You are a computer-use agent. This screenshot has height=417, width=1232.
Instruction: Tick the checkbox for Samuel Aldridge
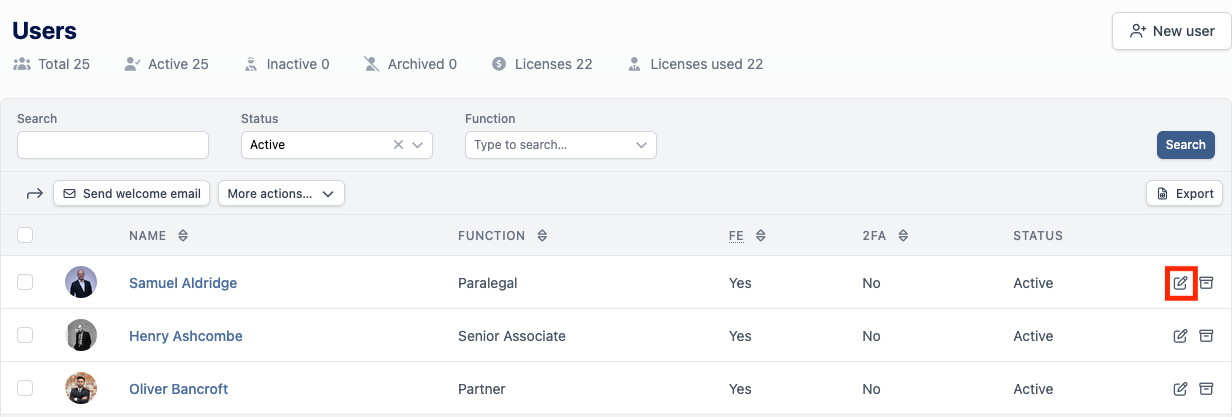coord(25,282)
